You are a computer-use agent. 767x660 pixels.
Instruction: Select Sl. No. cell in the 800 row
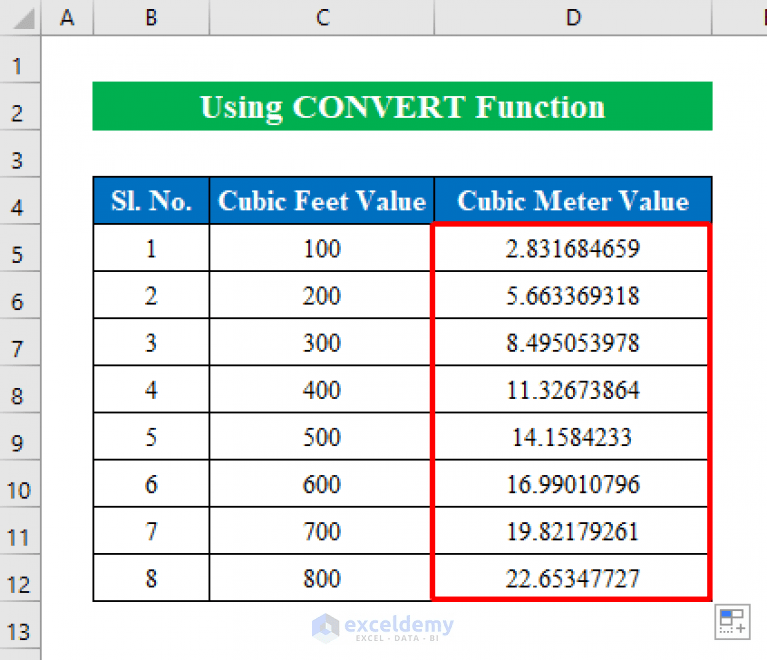point(151,577)
